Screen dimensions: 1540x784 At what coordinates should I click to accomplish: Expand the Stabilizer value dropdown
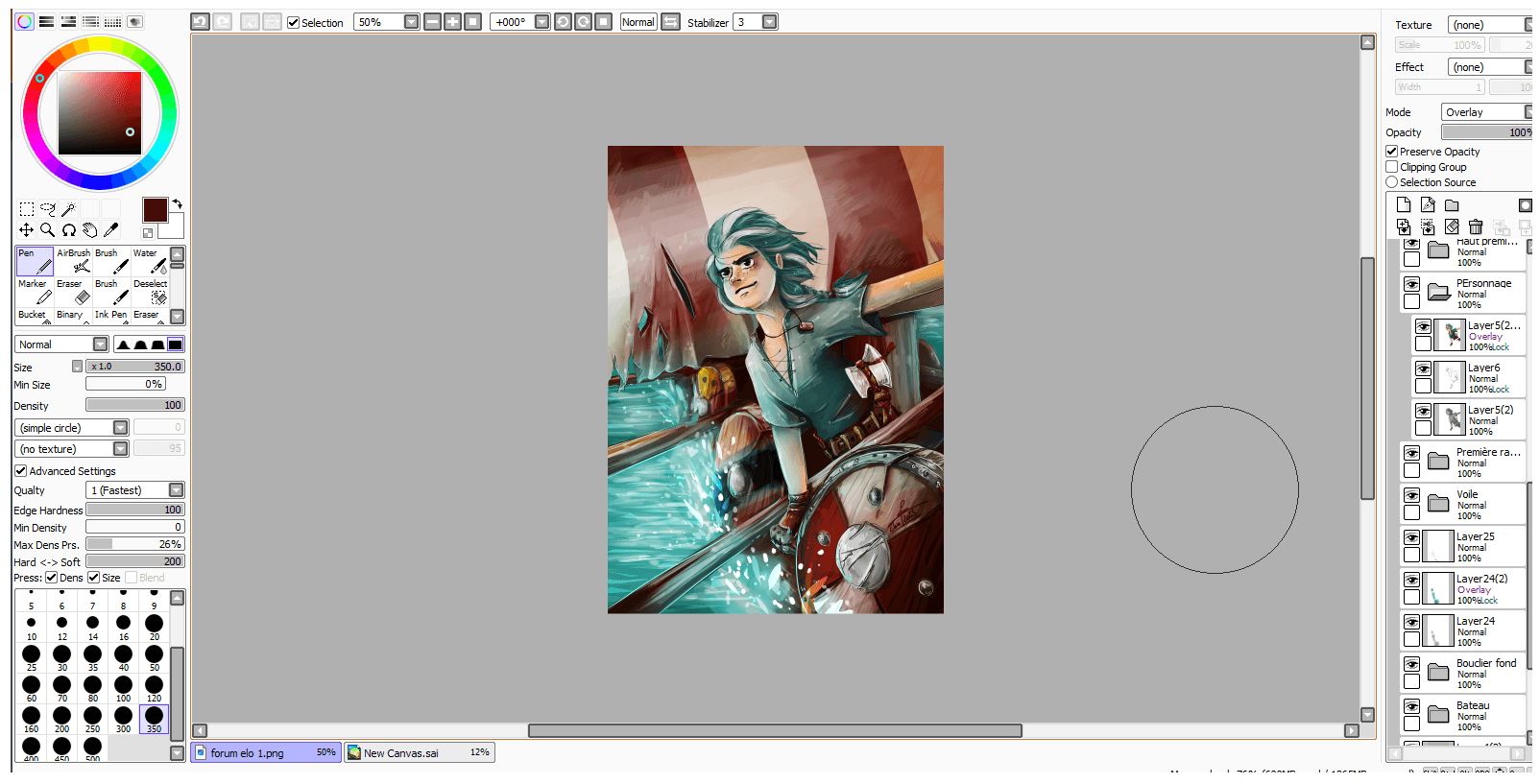point(769,22)
